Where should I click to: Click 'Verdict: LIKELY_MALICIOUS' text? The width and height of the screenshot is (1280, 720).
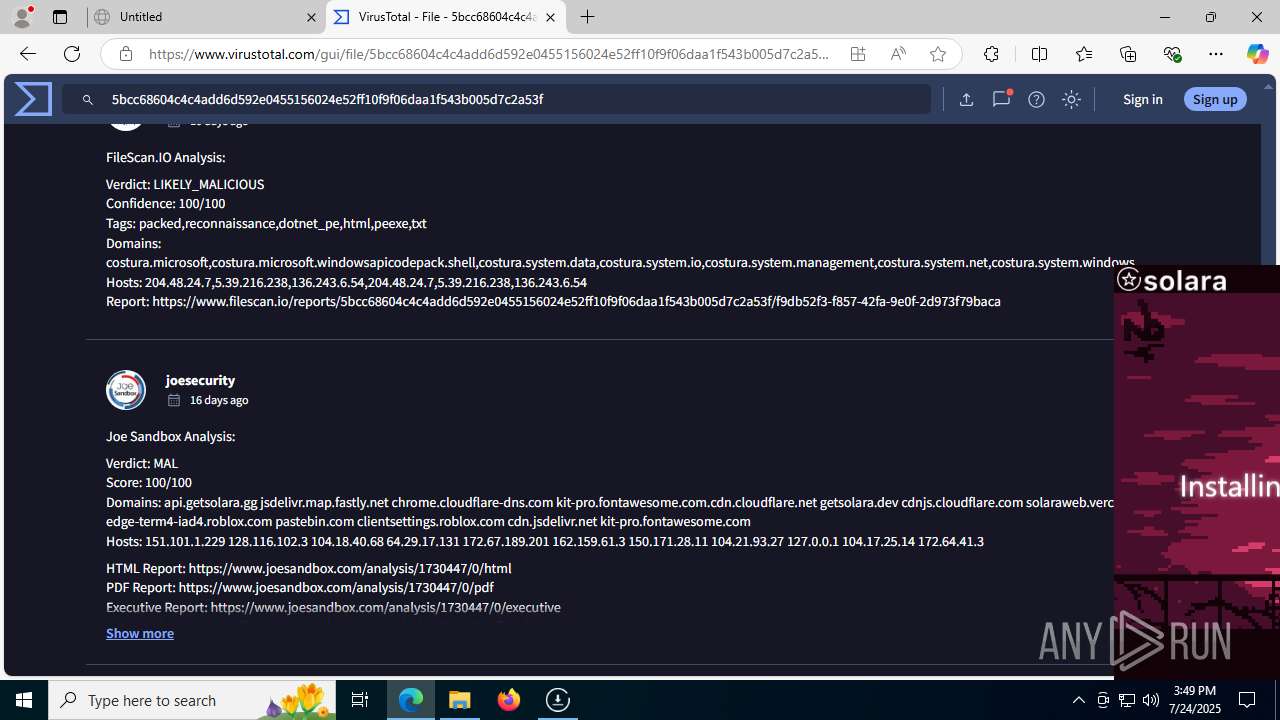[185, 184]
